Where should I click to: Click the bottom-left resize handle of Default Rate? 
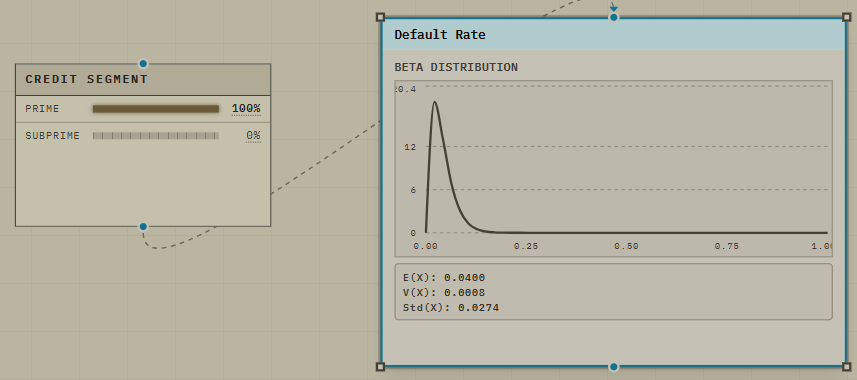[381, 366]
